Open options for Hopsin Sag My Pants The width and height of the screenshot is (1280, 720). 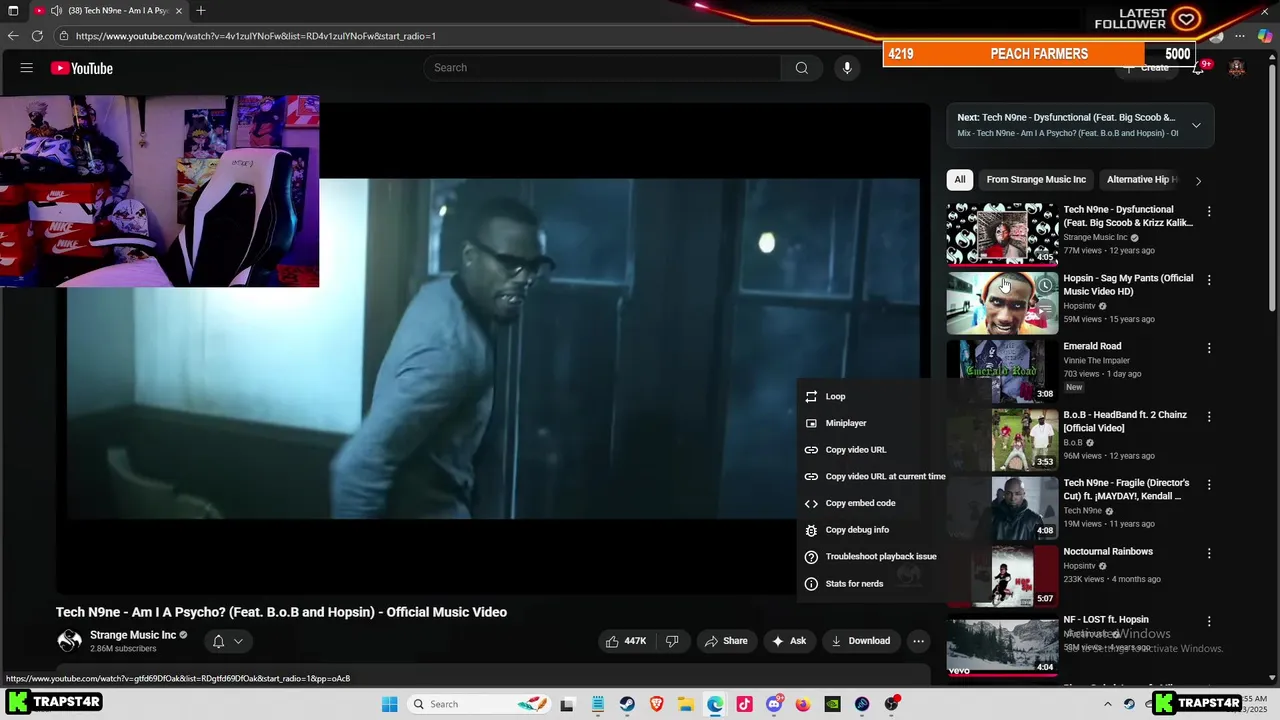pos(1209,280)
